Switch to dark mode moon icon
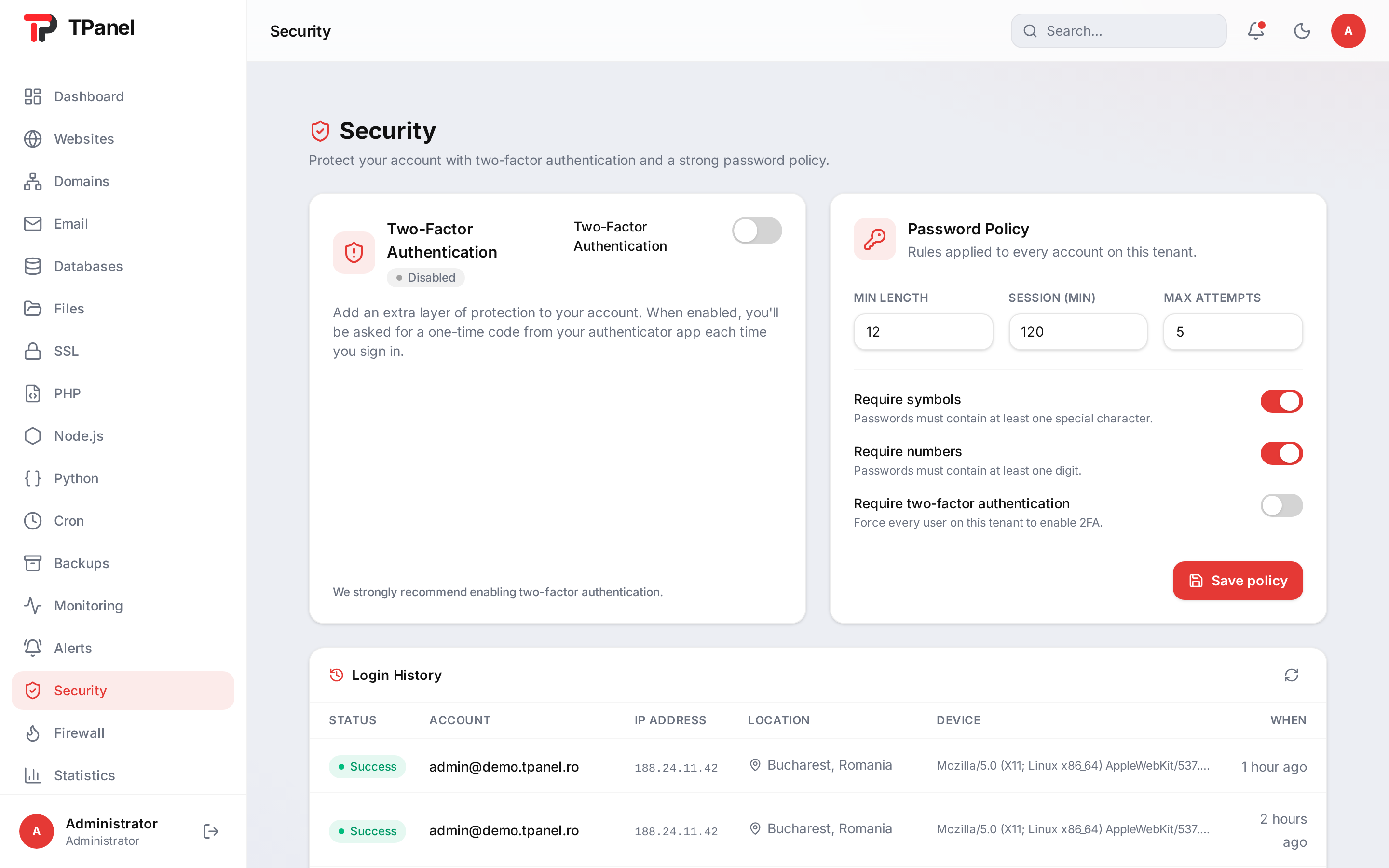 pos(1302,30)
